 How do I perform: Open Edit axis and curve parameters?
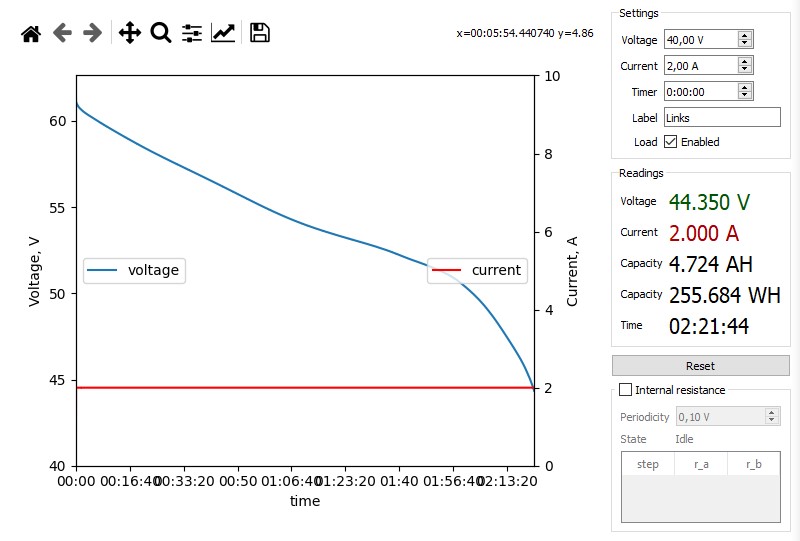pos(223,33)
